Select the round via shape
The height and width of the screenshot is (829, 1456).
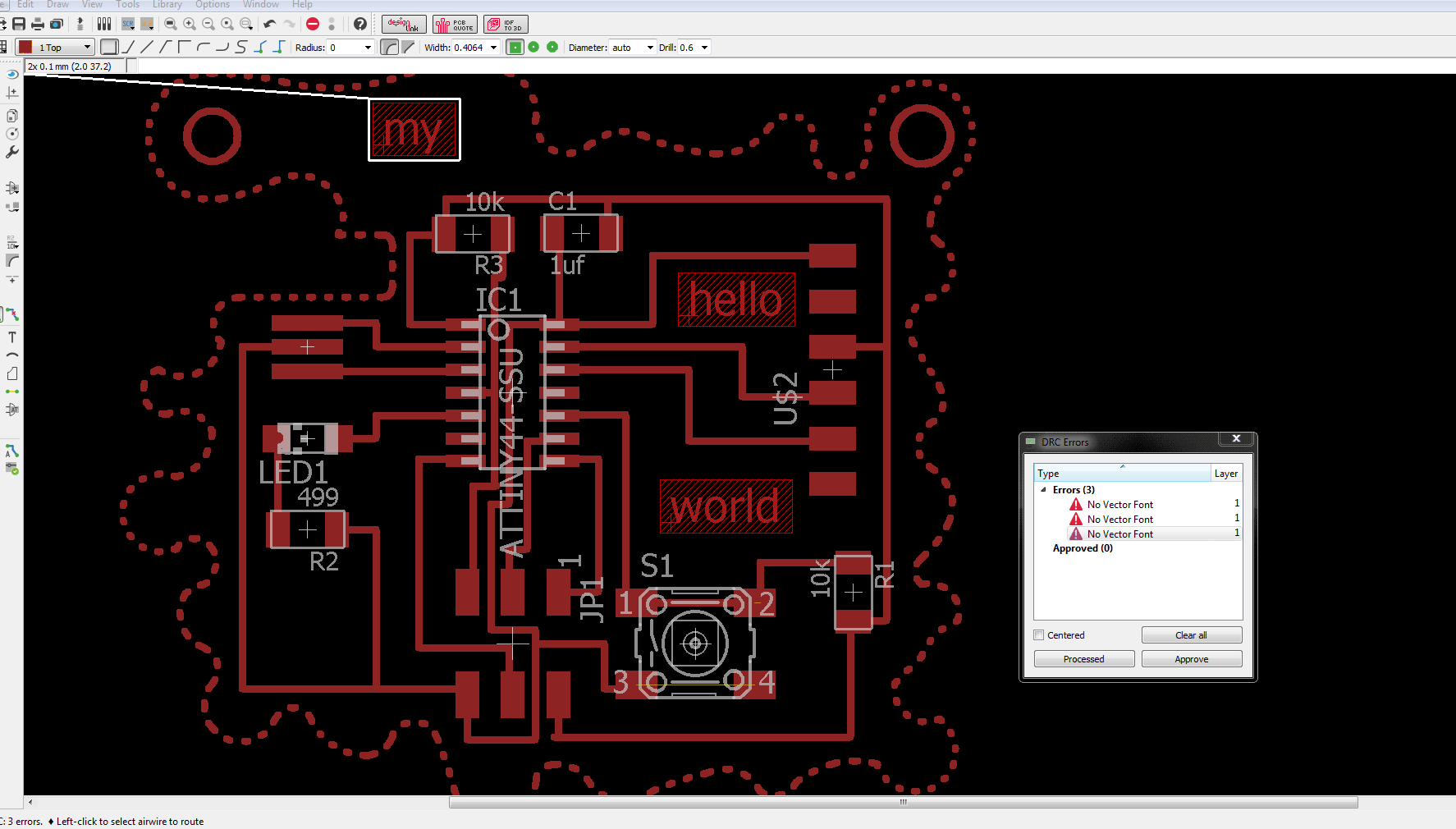click(533, 47)
